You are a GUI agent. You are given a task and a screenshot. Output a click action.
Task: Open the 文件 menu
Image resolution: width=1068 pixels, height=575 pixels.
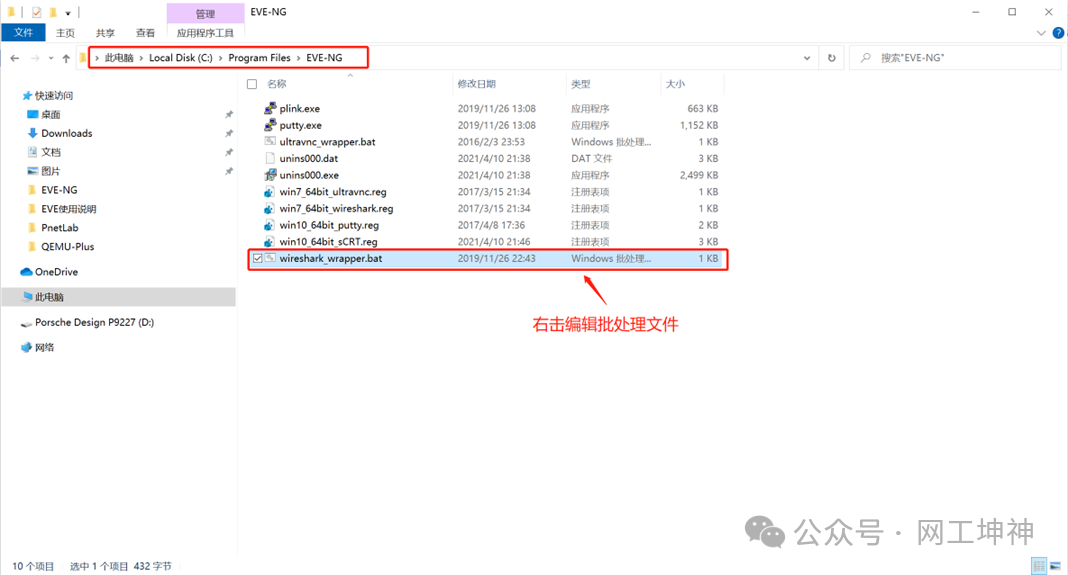[23, 33]
